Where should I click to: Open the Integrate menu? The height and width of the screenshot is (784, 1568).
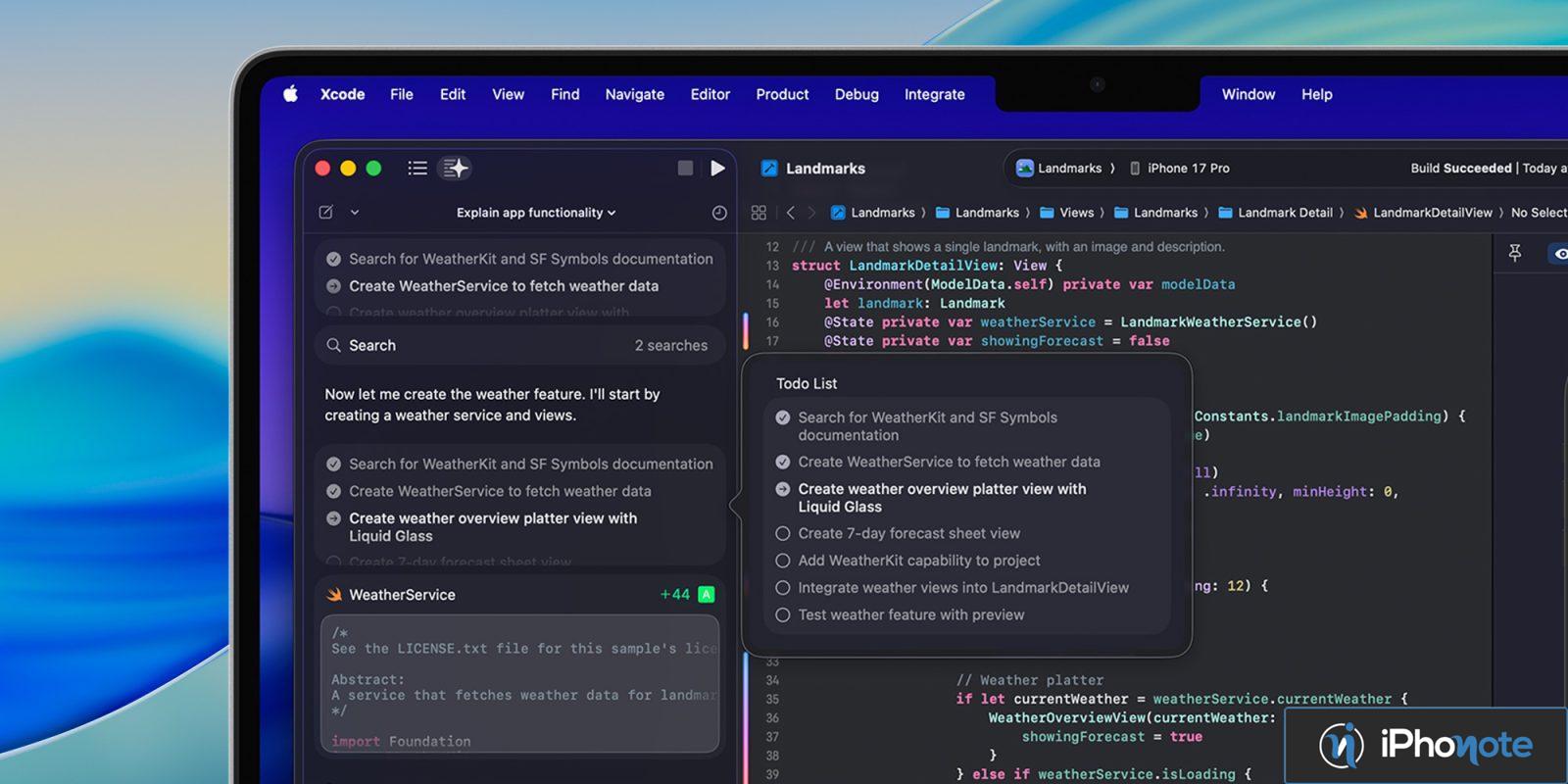coord(934,94)
